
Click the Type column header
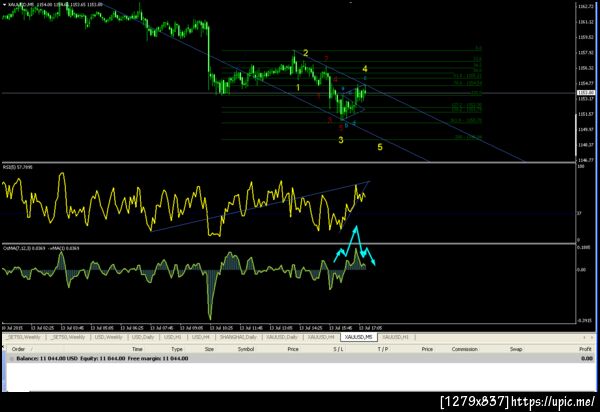(x=177, y=349)
